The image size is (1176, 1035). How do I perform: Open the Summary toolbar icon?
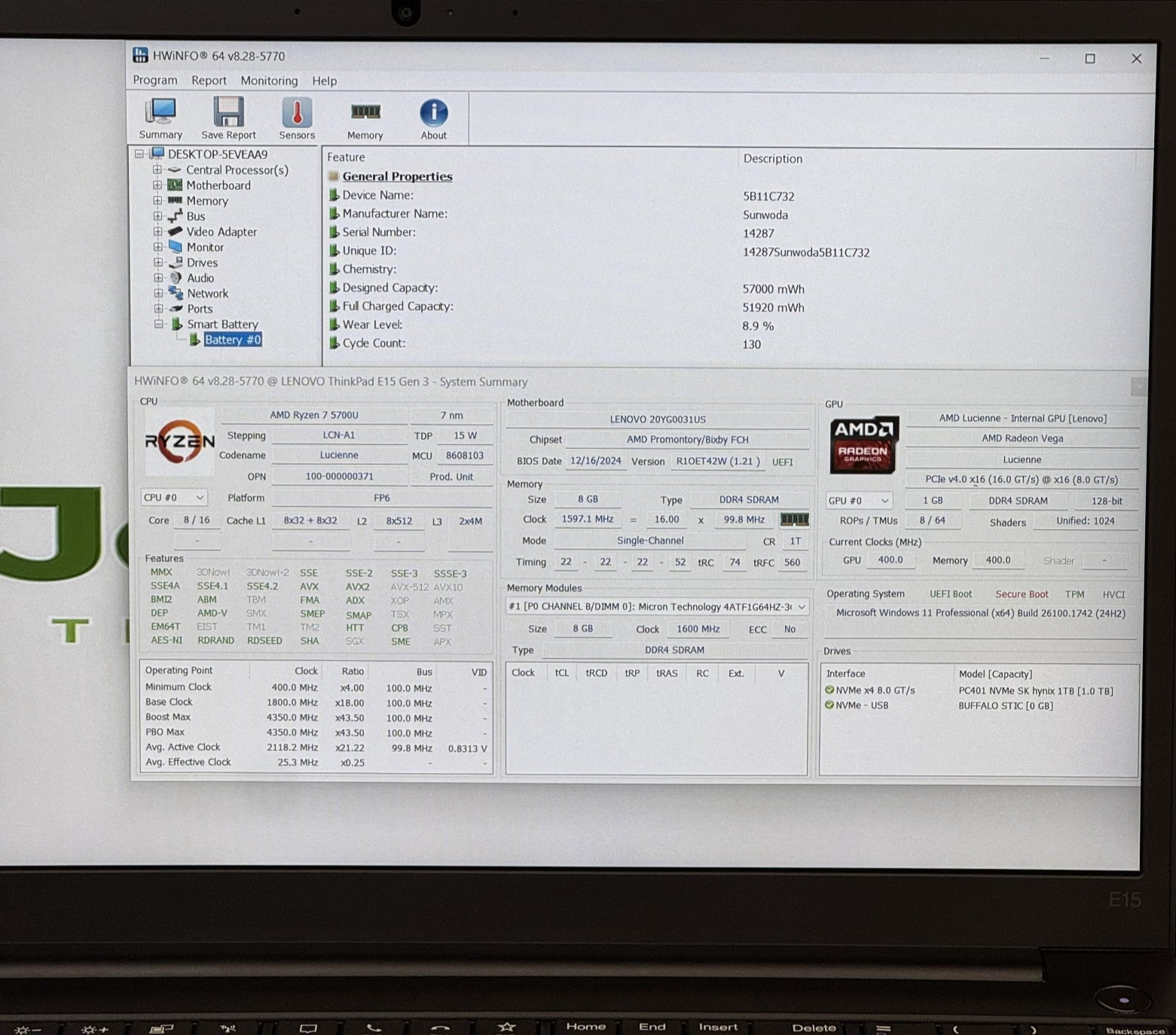pos(160,119)
